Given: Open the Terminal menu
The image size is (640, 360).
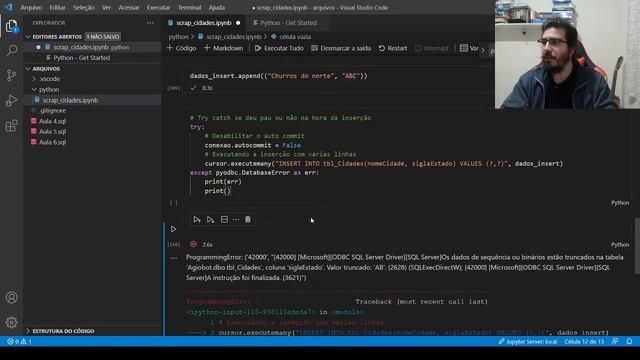Looking at the screenshot, I should (x=189, y=7).
